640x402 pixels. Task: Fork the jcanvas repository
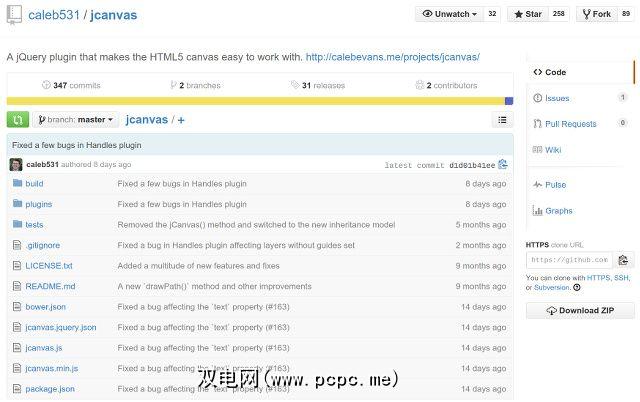597,14
